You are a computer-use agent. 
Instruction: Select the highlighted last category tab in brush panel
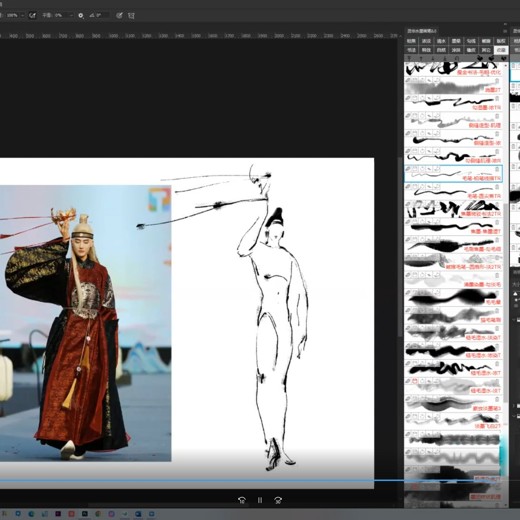(501, 50)
